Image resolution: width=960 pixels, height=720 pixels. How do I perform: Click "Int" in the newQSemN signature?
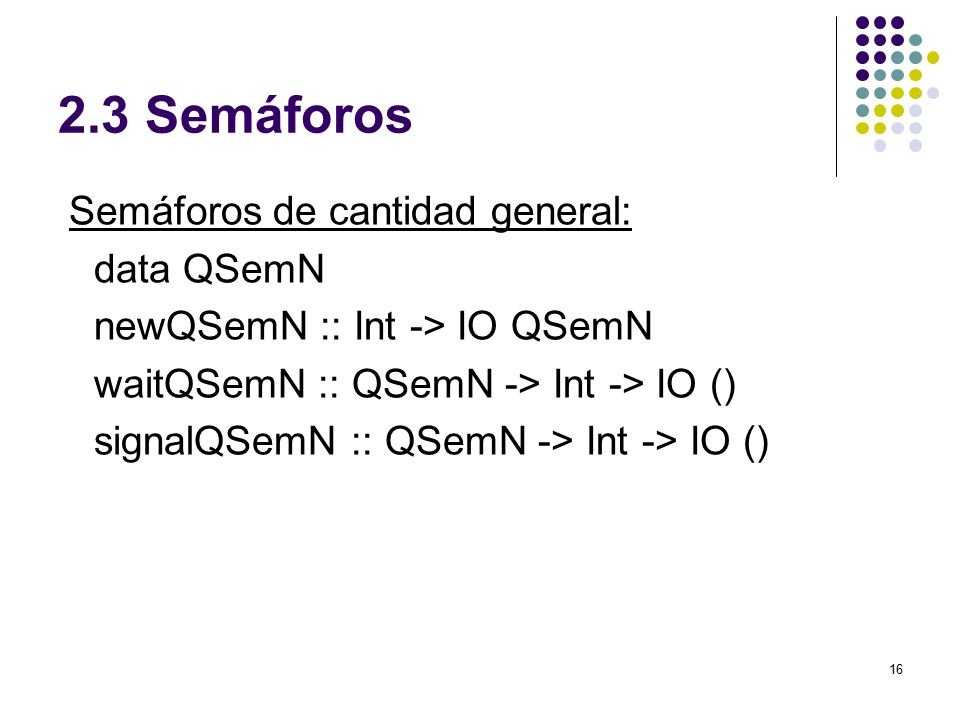pyautogui.click(x=375, y=326)
